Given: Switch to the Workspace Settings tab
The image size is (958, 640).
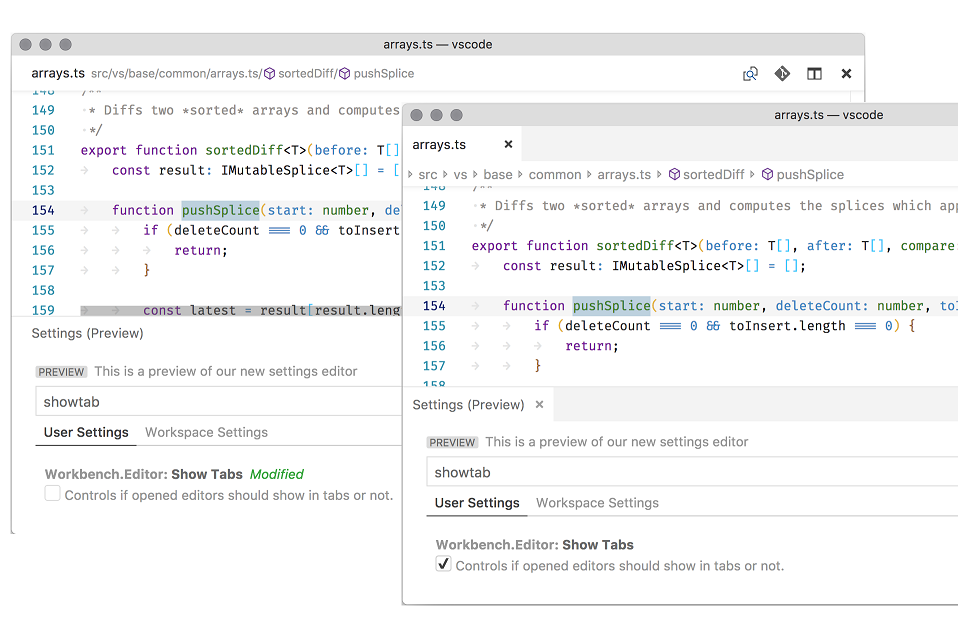Looking at the screenshot, I should coord(597,503).
